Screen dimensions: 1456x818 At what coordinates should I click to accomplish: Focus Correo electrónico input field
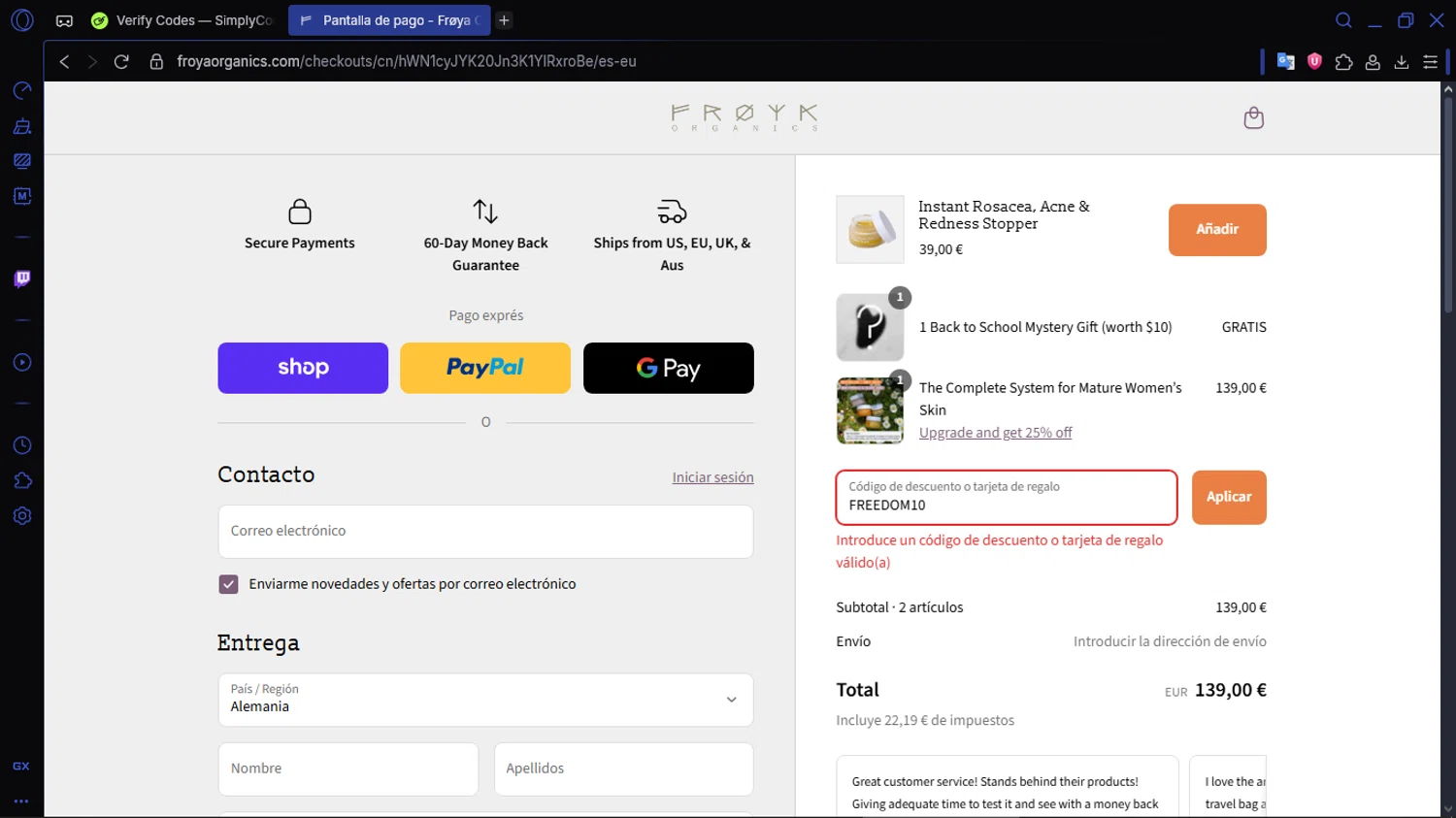(485, 531)
